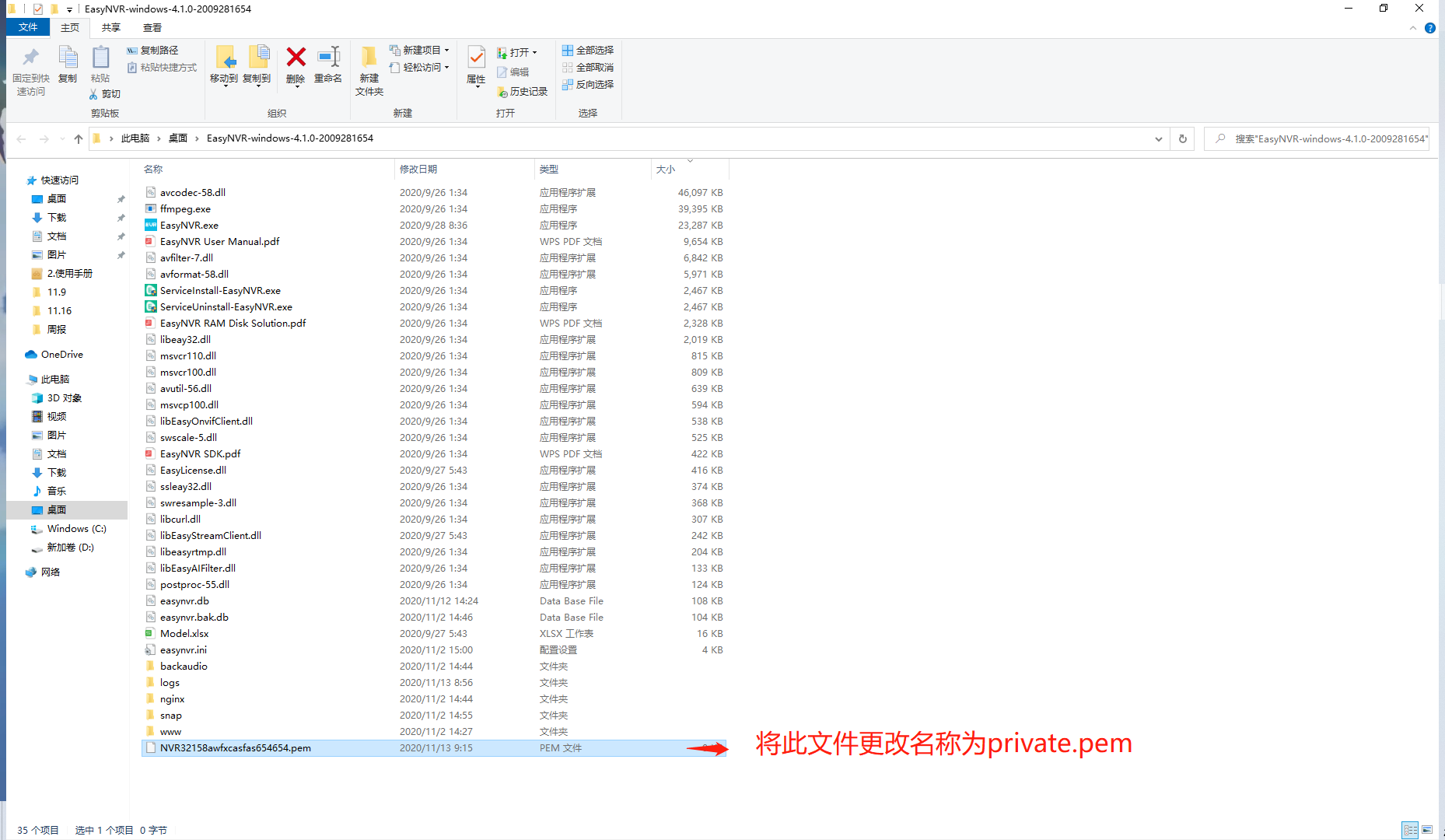Click the New folder (新建文件夹) icon
This screenshot has width=1445, height=840.
point(369,57)
